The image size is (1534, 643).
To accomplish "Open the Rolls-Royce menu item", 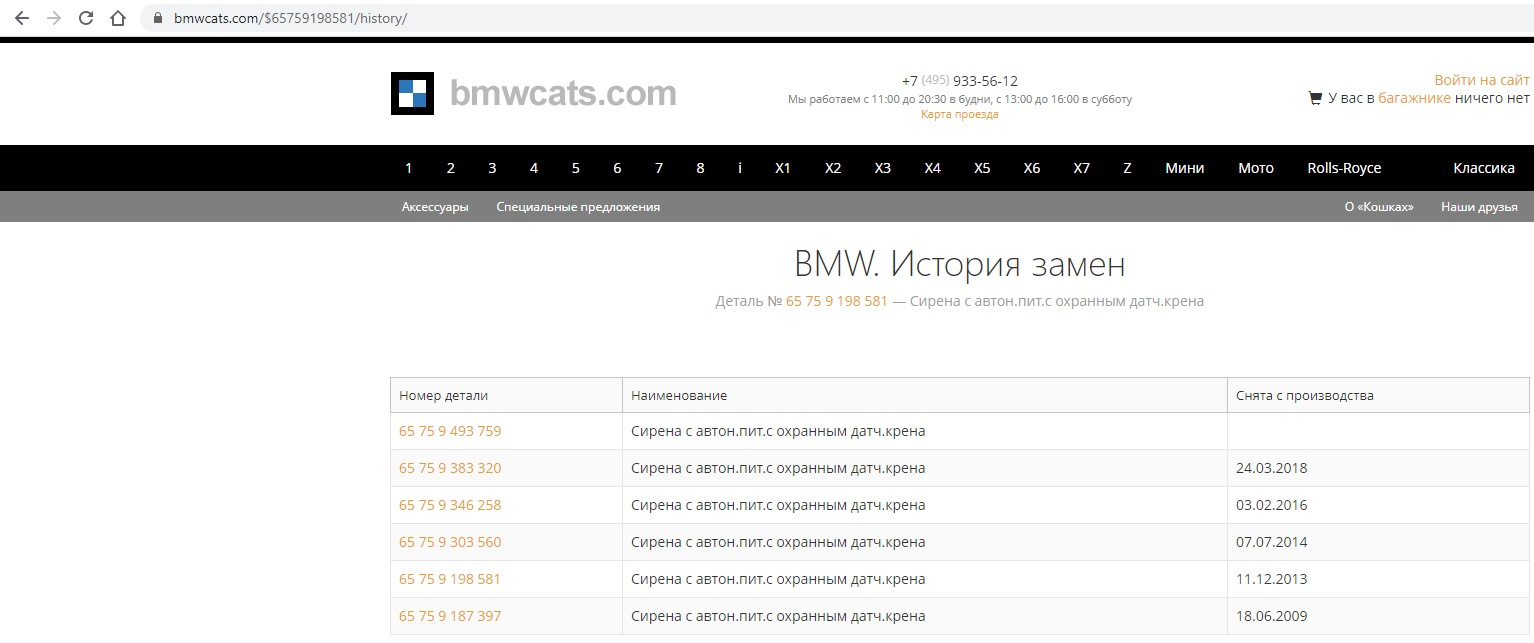I will pyautogui.click(x=1344, y=168).
